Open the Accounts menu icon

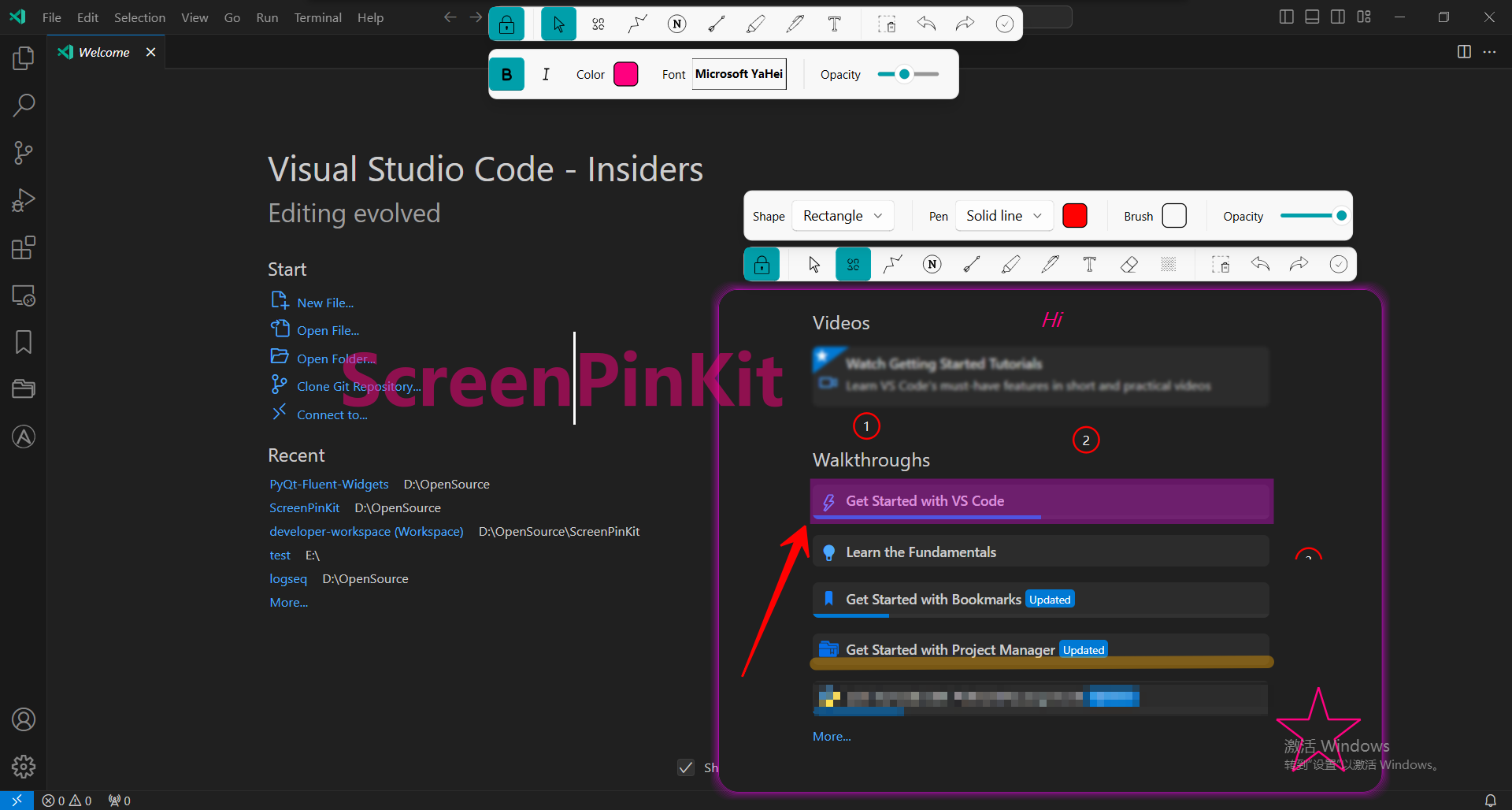(24, 719)
